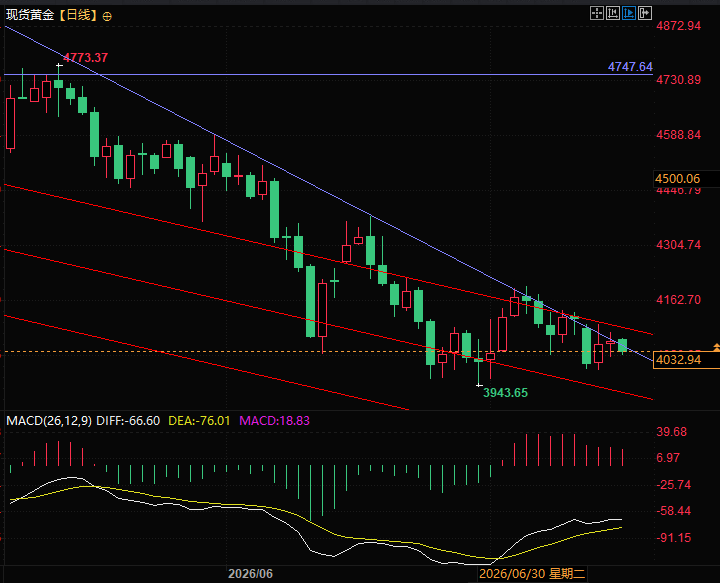Select the DEA:-76.01 readout
The image size is (720, 583).
coord(199,420)
